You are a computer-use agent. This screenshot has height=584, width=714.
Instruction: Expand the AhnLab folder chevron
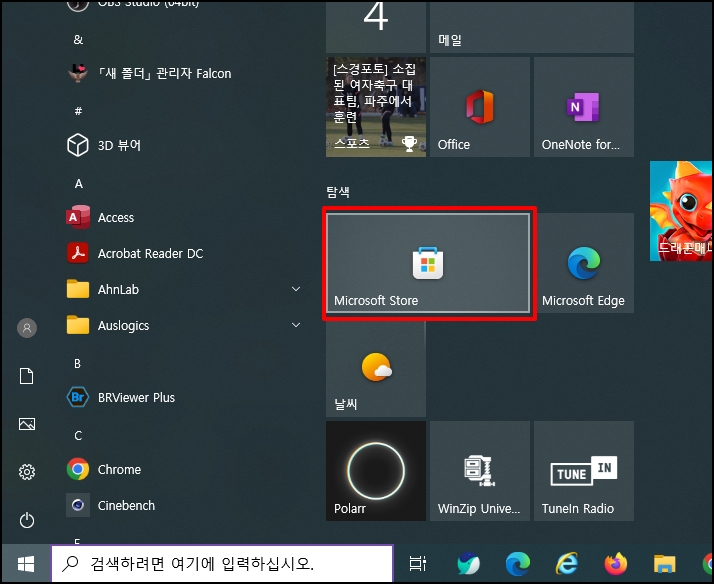[296, 289]
